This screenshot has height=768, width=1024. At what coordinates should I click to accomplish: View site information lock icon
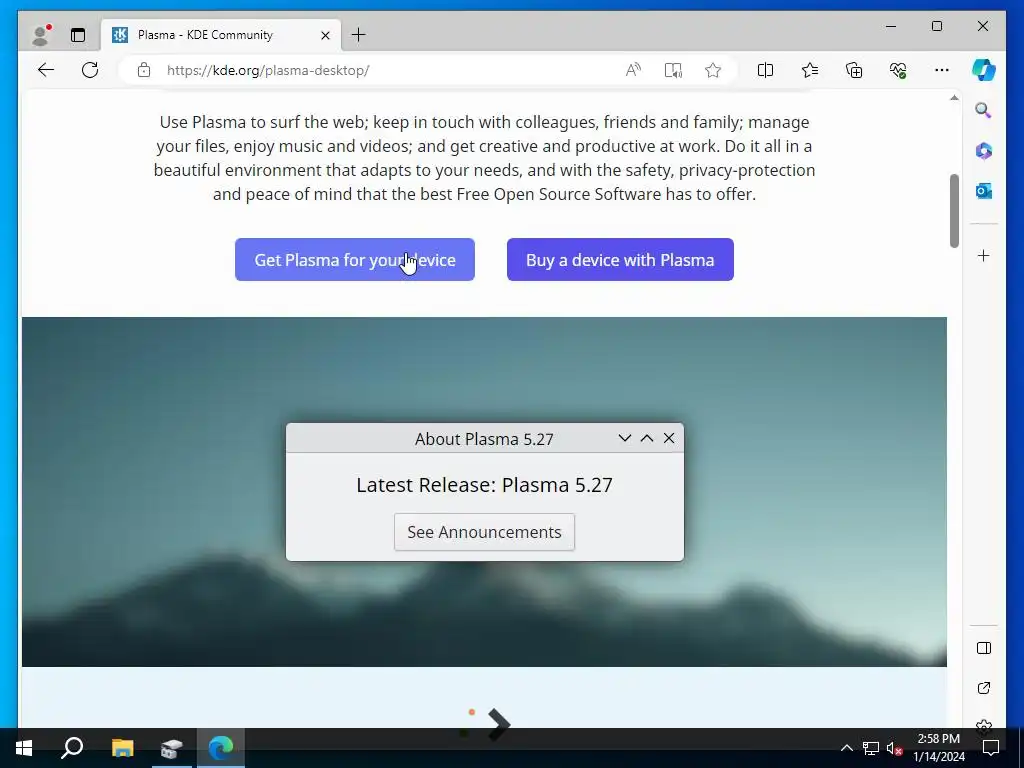tap(144, 71)
